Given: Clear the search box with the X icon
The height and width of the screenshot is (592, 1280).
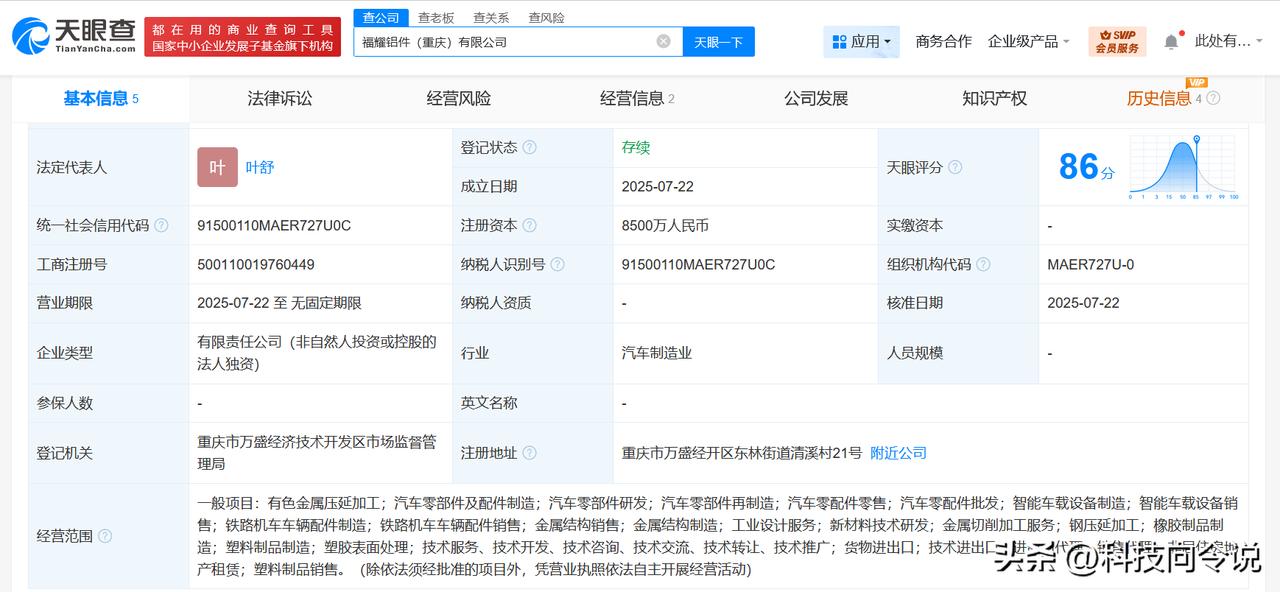Looking at the screenshot, I should coord(663,41).
